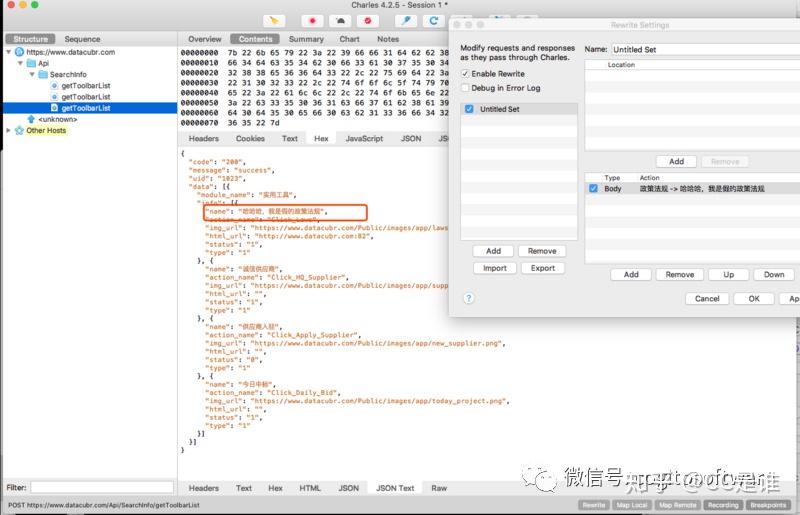The image size is (800, 515).
Task: Open the response Hex tab at bottom
Action: tap(275, 488)
